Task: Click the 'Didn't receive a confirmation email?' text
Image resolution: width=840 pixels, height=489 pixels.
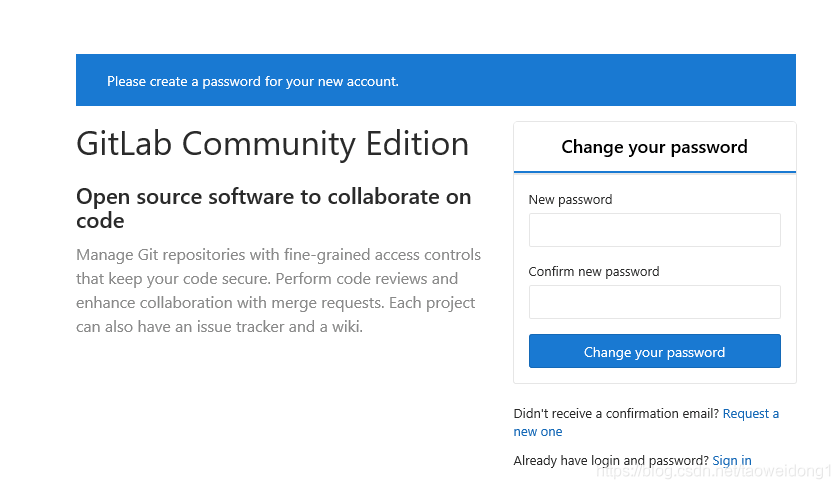Action: [x=616, y=413]
